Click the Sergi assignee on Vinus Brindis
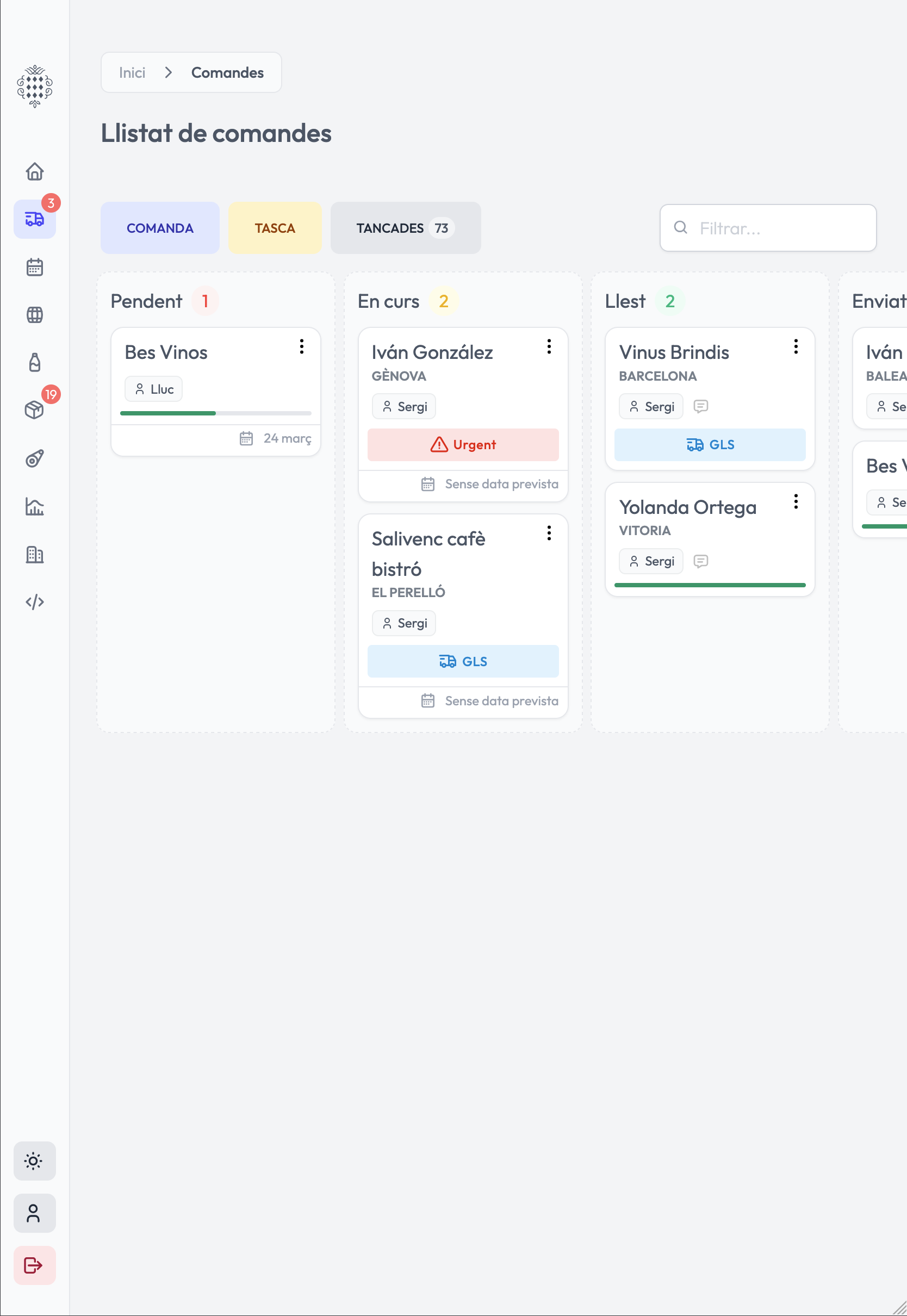The image size is (907, 1316). pos(651,406)
